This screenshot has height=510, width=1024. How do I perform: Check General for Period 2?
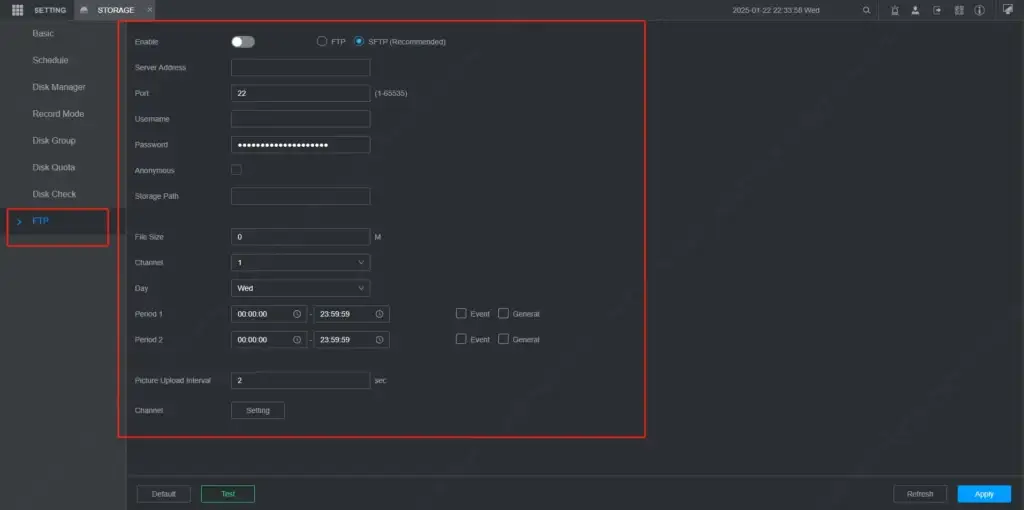[x=503, y=339]
